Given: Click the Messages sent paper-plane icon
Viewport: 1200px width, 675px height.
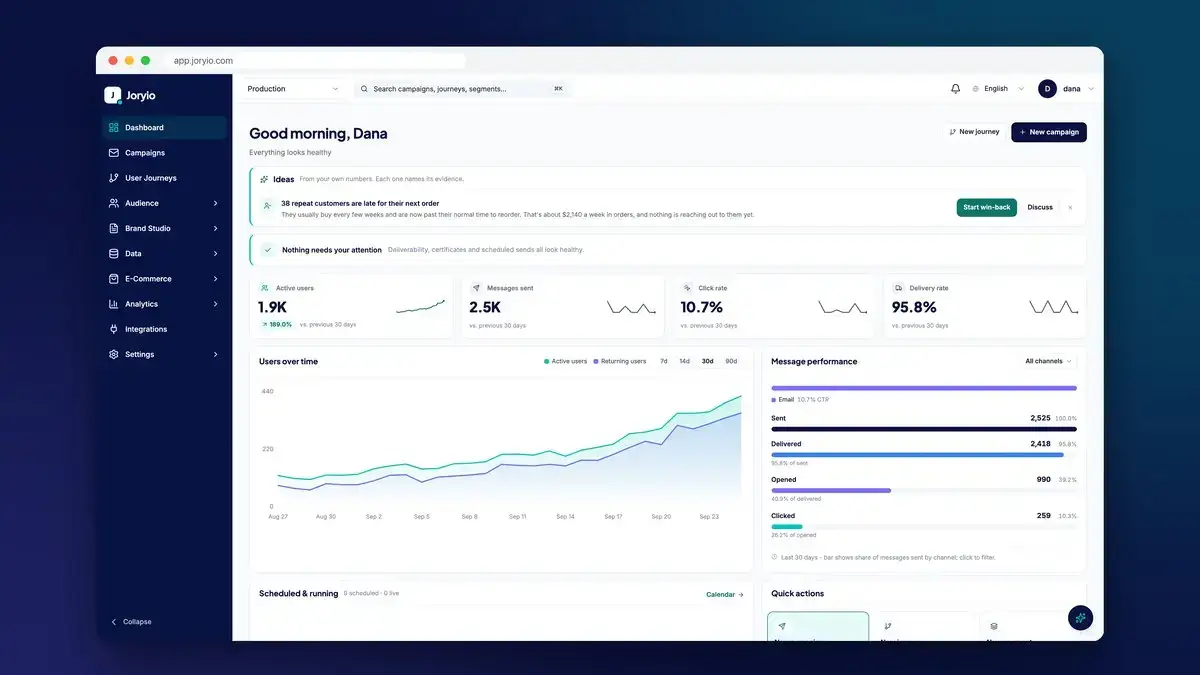Looking at the screenshot, I should pos(476,288).
